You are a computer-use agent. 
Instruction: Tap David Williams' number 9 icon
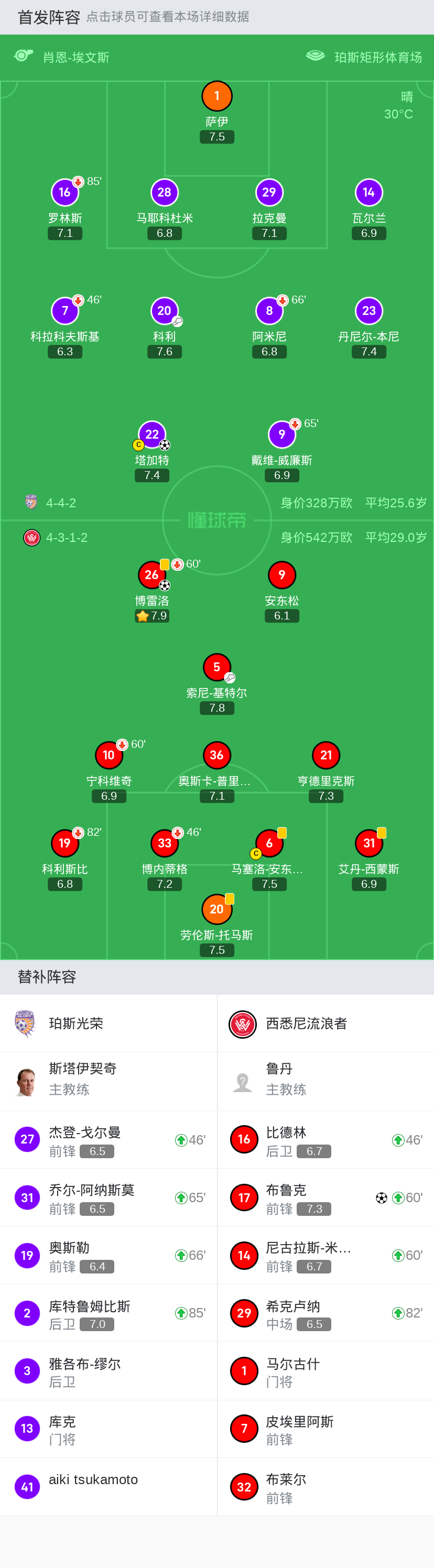281,434
